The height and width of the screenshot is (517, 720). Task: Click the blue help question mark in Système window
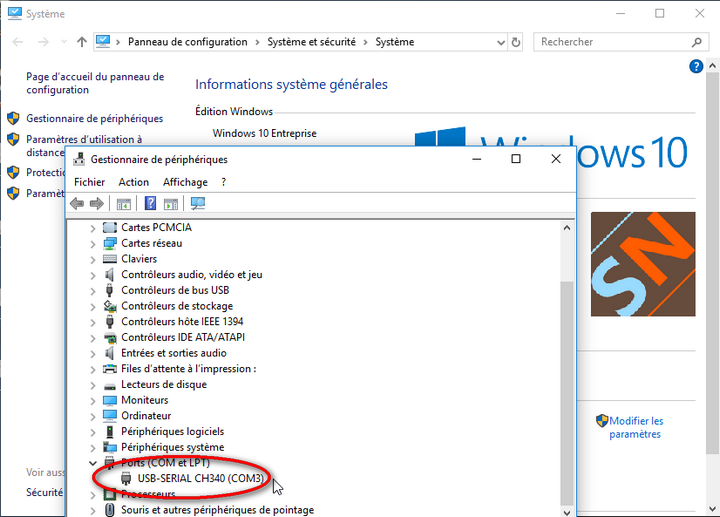(696, 67)
